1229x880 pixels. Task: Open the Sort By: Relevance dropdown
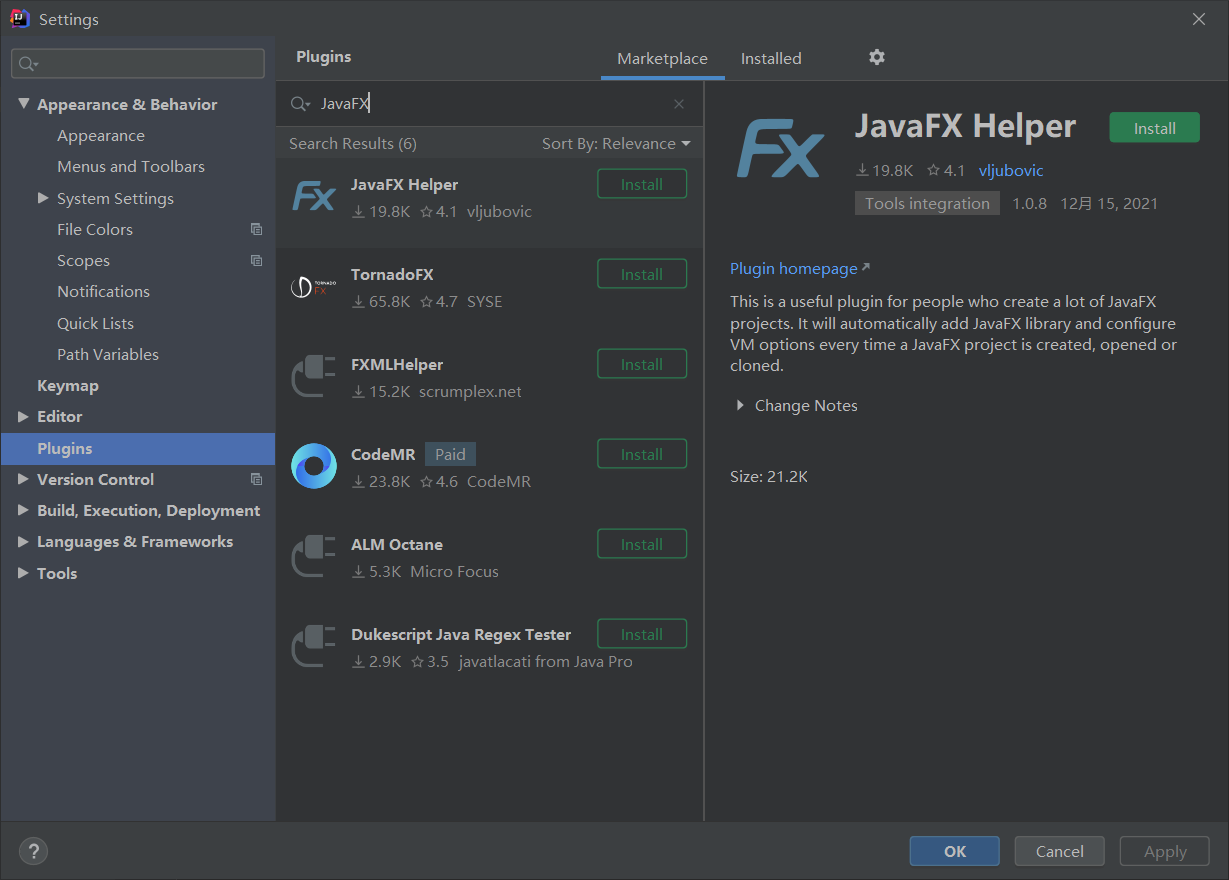tap(616, 143)
